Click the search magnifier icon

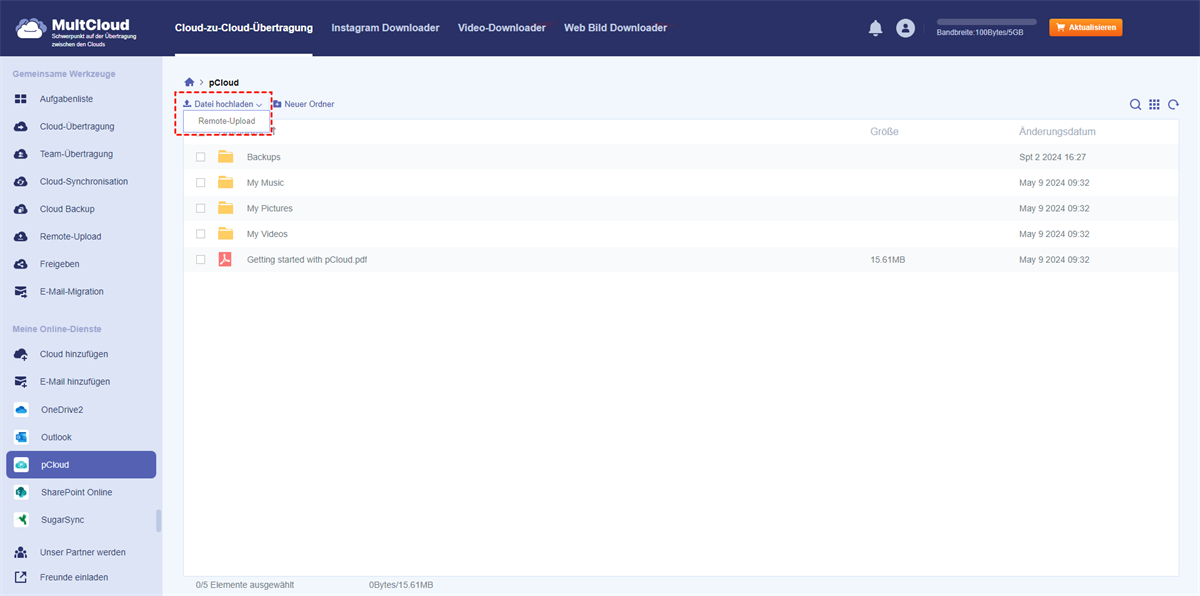click(x=1135, y=104)
